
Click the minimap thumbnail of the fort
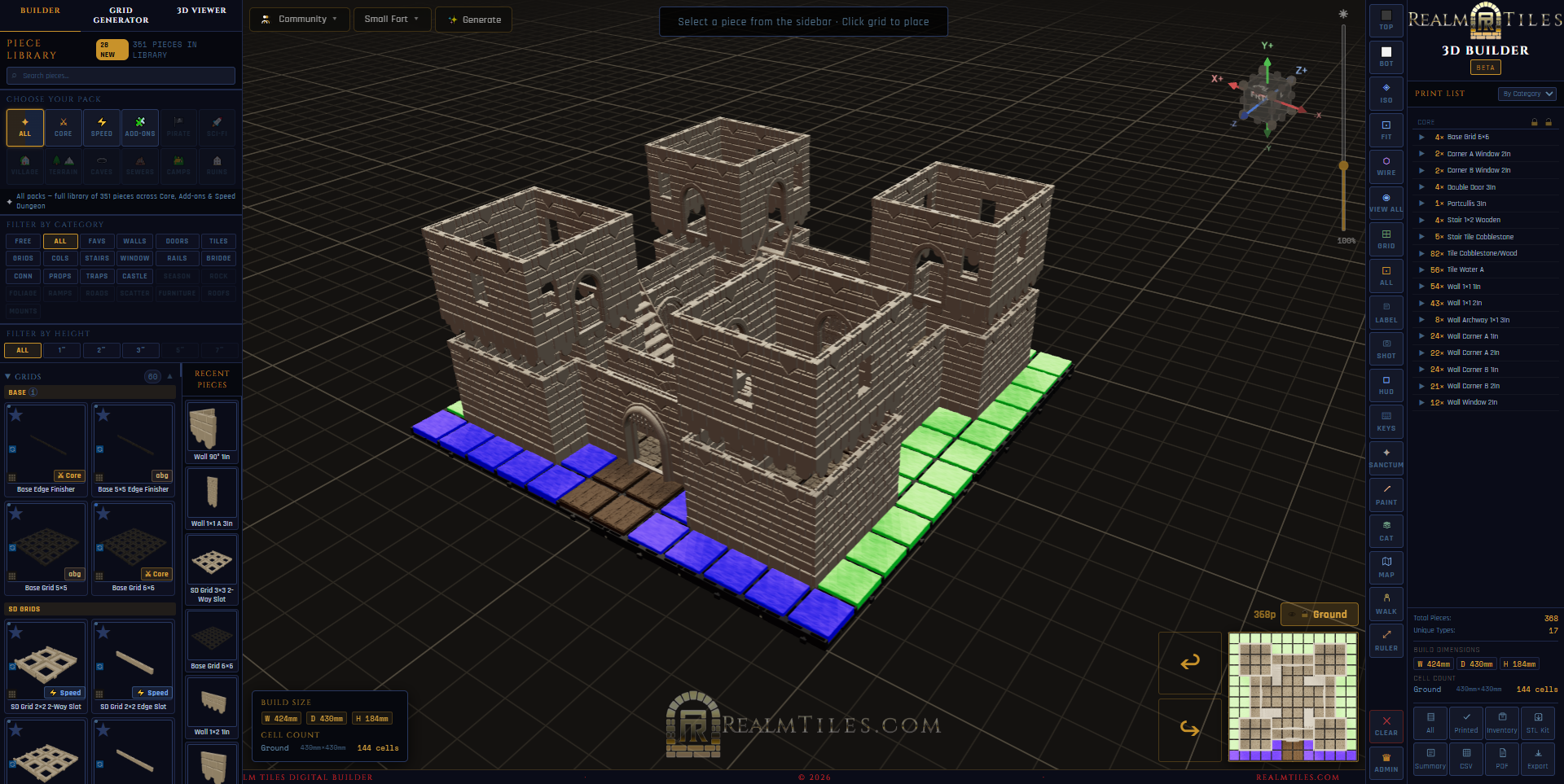tap(1293, 697)
